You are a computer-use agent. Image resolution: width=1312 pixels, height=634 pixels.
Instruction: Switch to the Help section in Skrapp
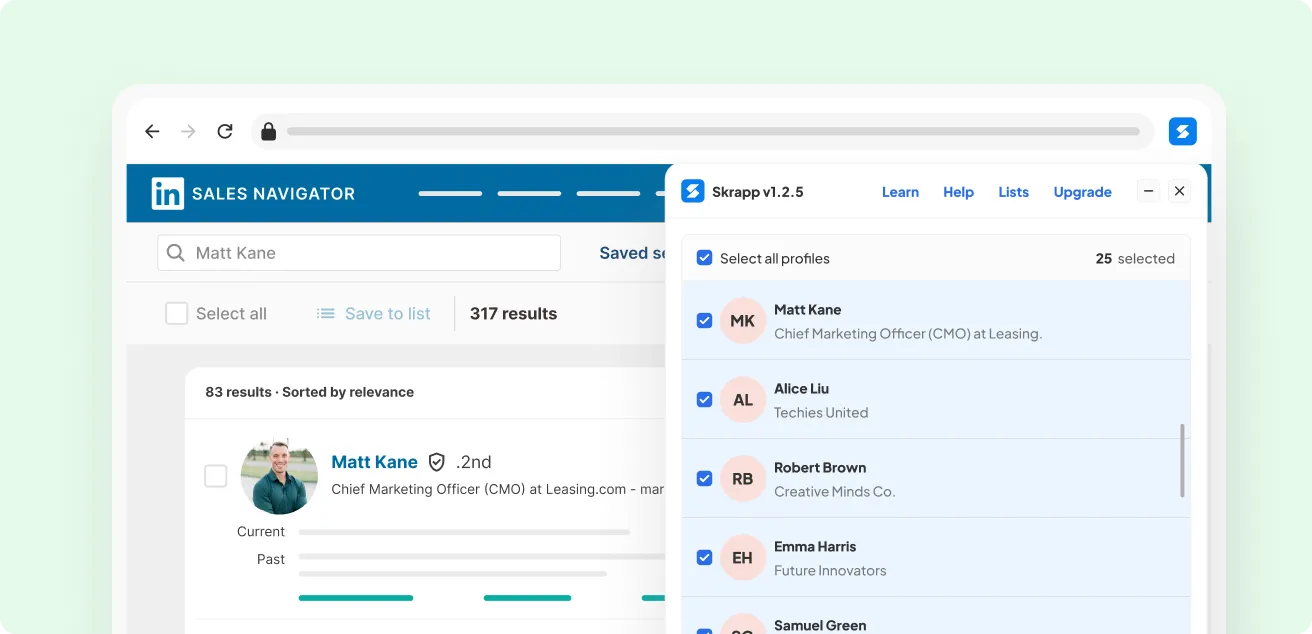(958, 191)
